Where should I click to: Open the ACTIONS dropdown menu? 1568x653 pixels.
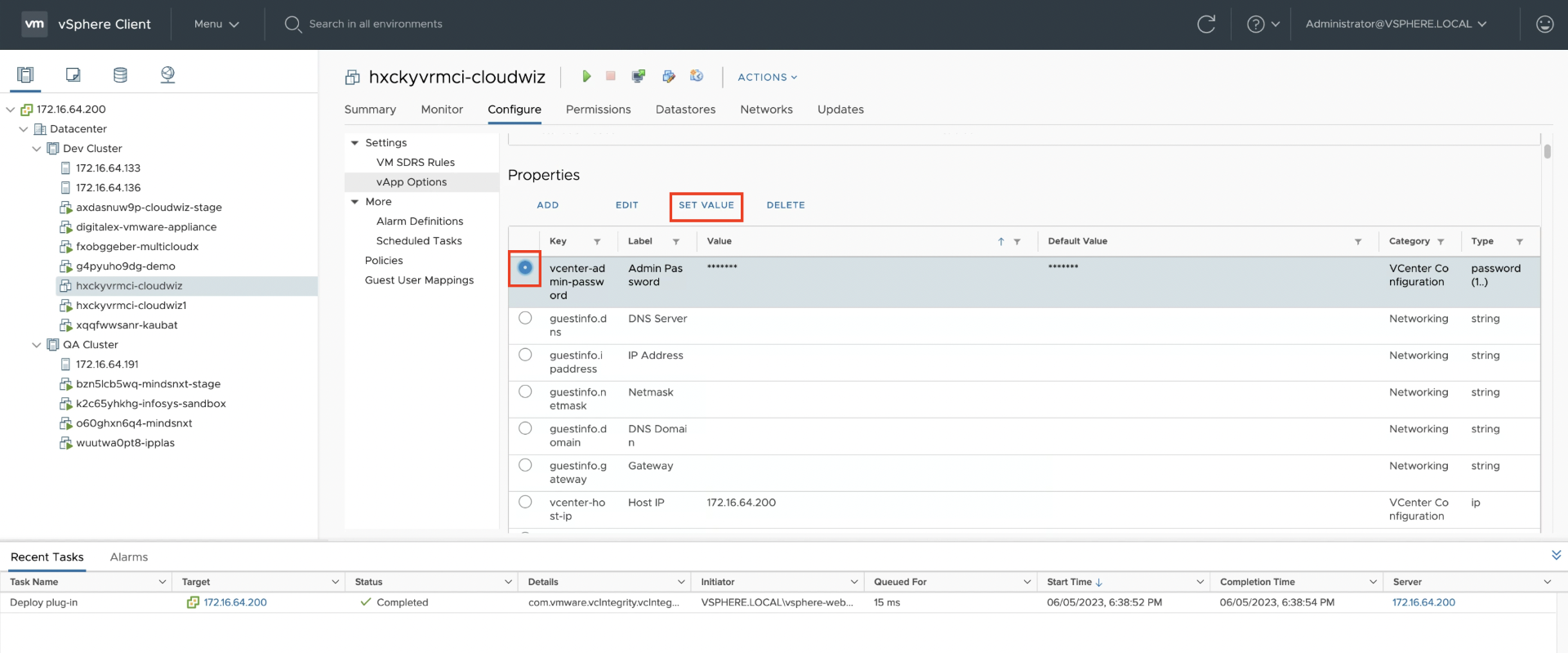pyautogui.click(x=767, y=77)
